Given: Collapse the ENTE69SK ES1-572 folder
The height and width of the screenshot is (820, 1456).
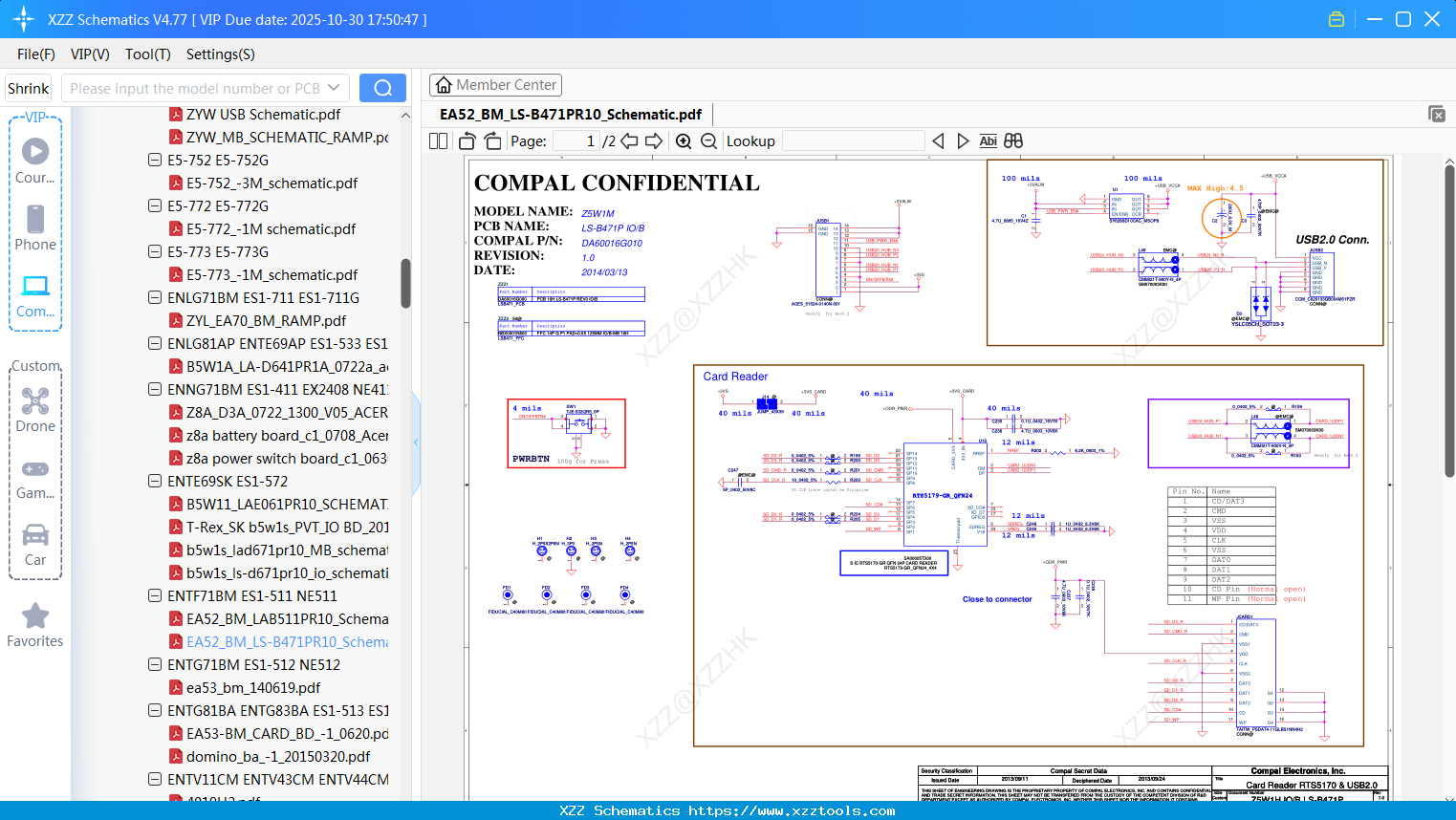Looking at the screenshot, I should tap(155, 481).
